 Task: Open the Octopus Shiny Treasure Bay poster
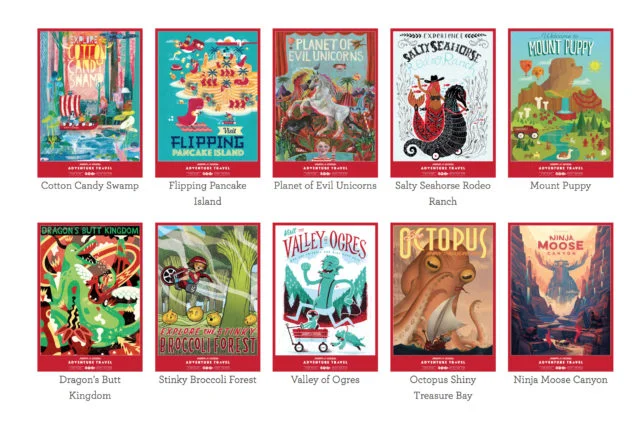pyautogui.click(x=443, y=297)
